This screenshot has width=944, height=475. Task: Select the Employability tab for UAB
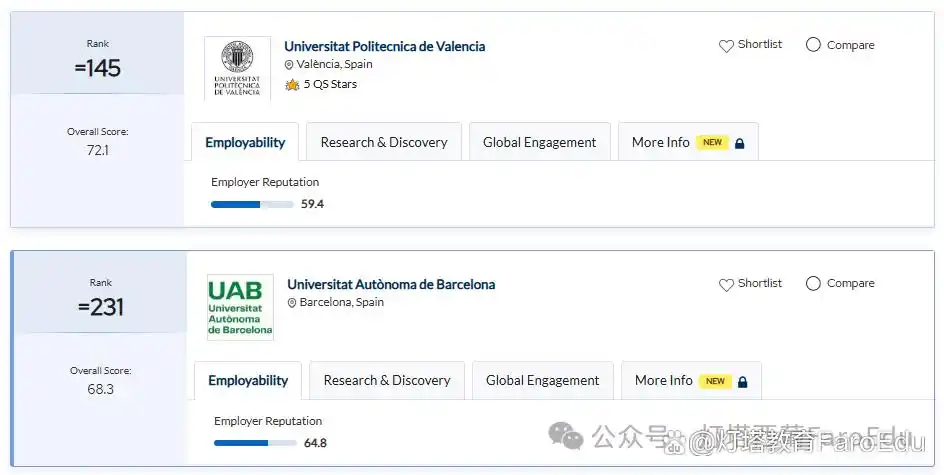pyautogui.click(x=248, y=380)
